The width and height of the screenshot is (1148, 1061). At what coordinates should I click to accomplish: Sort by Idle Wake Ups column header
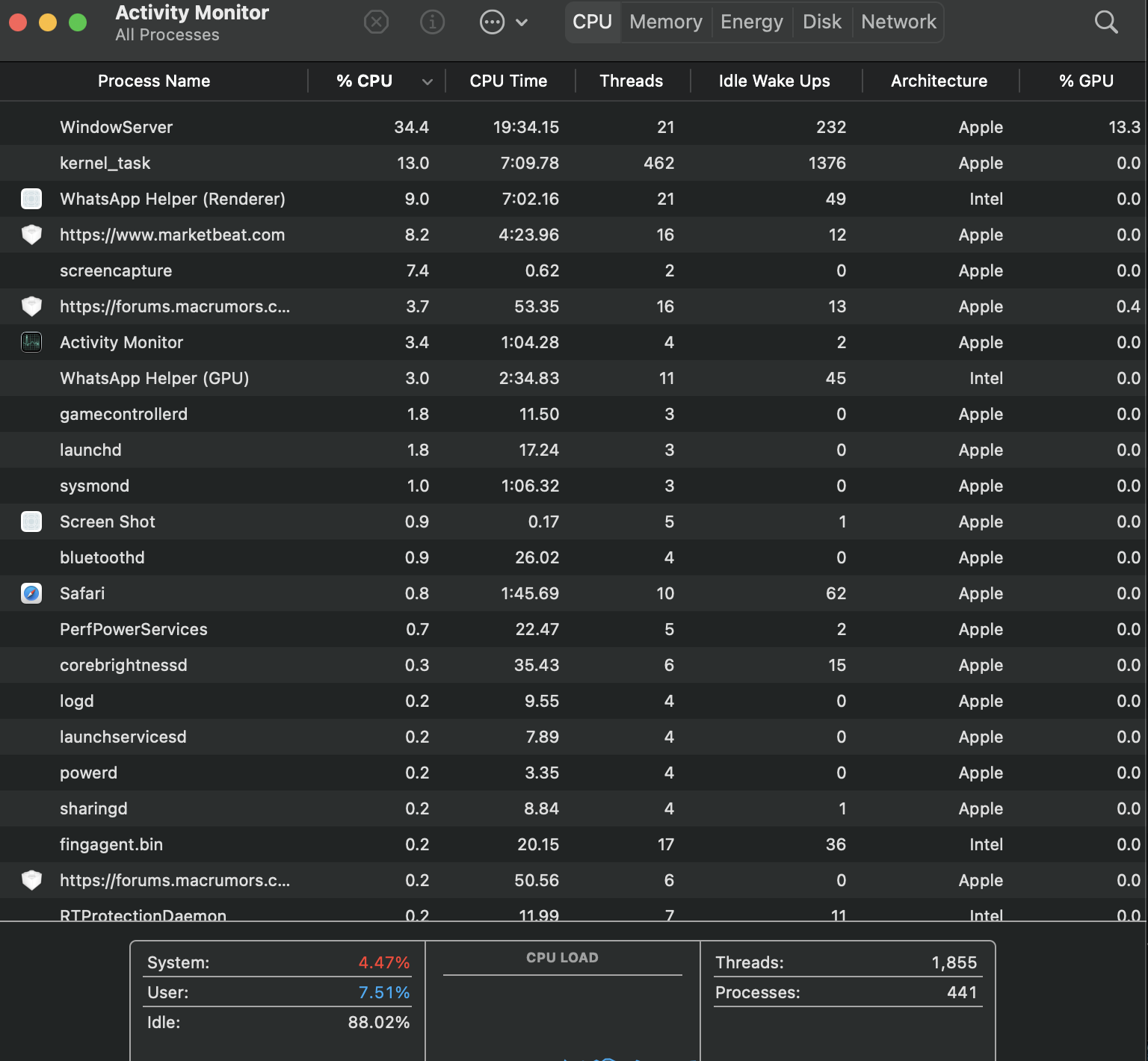774,81
